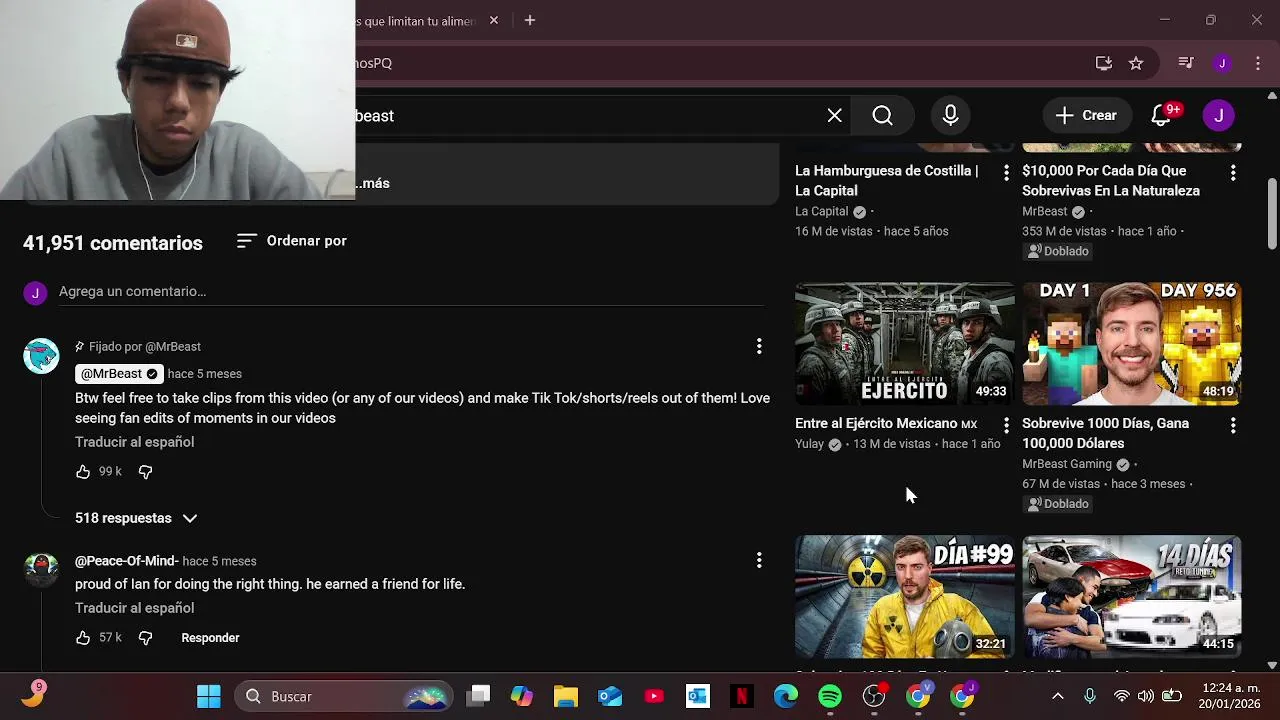Open the purple J account avatar in YouTube header
This screenshot has width=1280, height=720.
(x=1218, y=115)
